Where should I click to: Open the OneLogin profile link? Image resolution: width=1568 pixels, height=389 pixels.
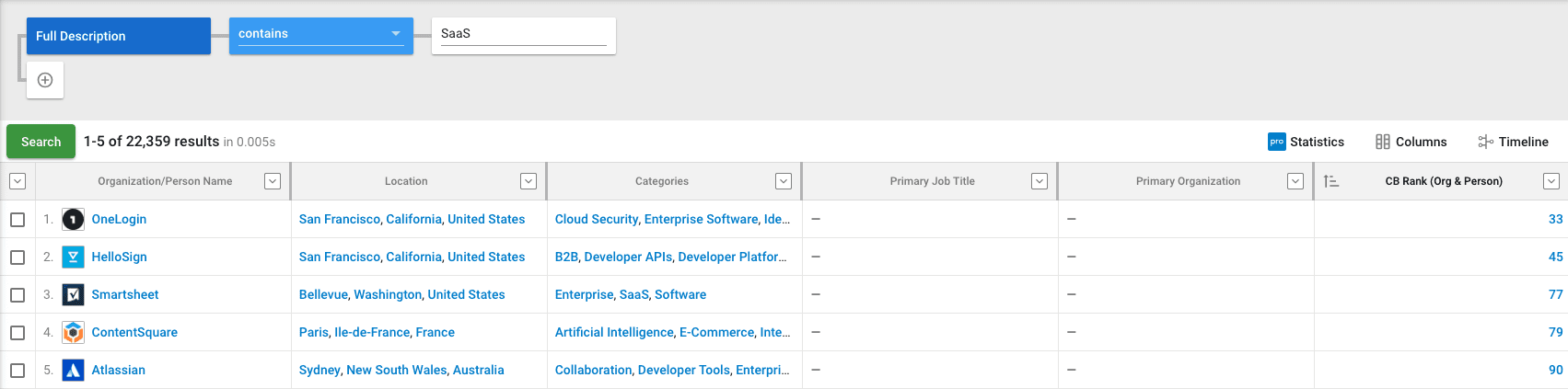coord(119,219)
